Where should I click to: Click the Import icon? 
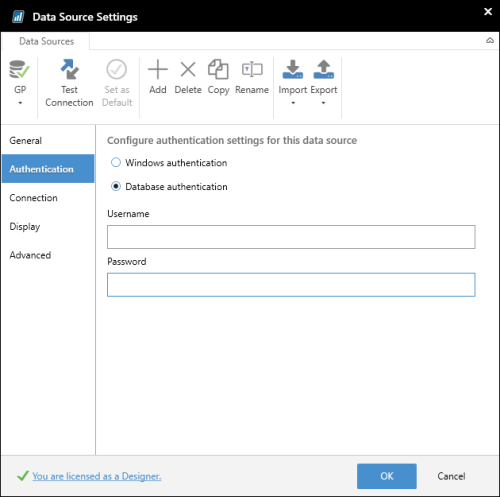[x=293, y=69]
